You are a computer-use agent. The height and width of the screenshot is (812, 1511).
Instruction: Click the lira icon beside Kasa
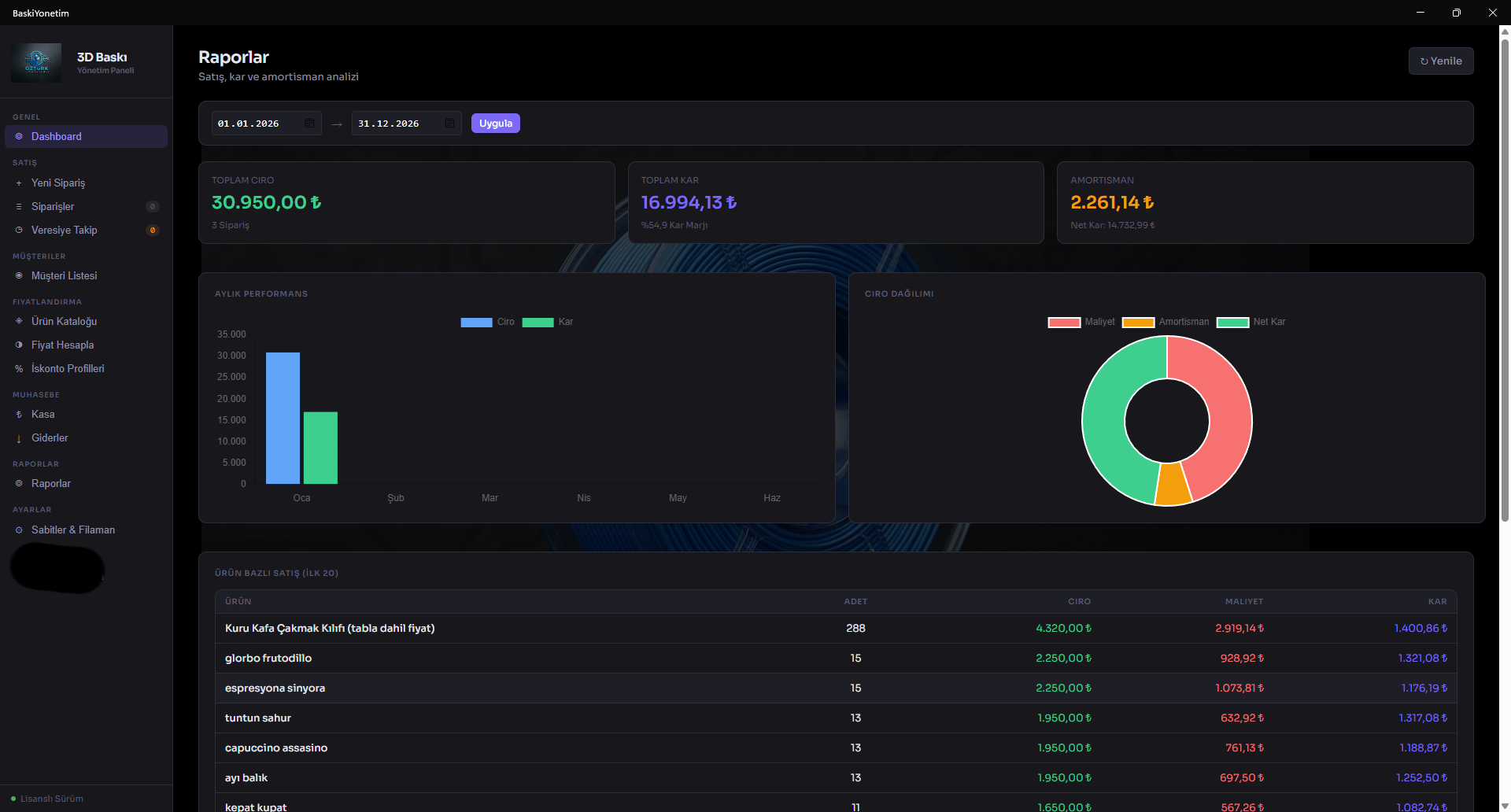pos(19,414)
